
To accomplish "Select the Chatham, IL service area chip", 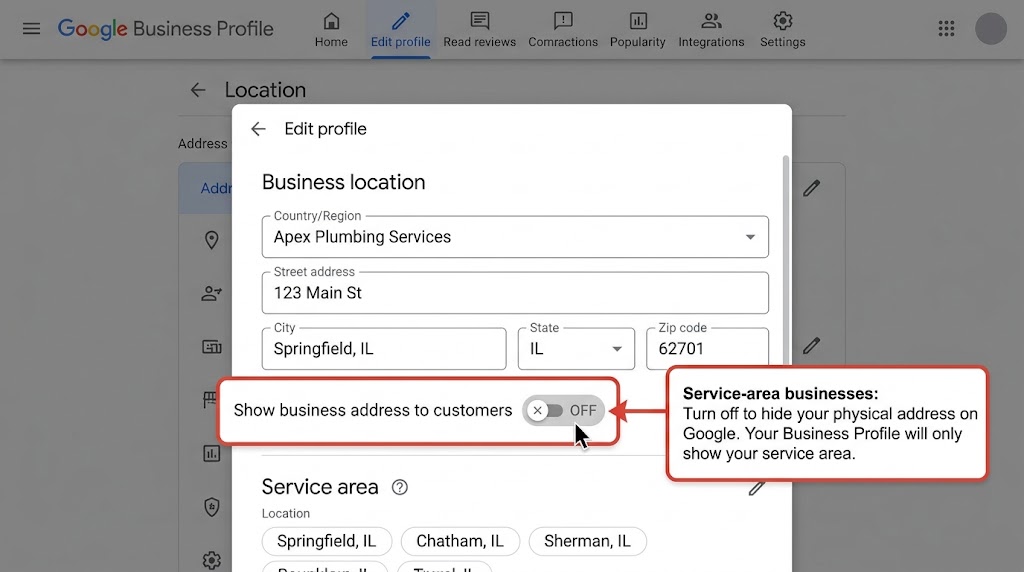I will tap(460, 541).
